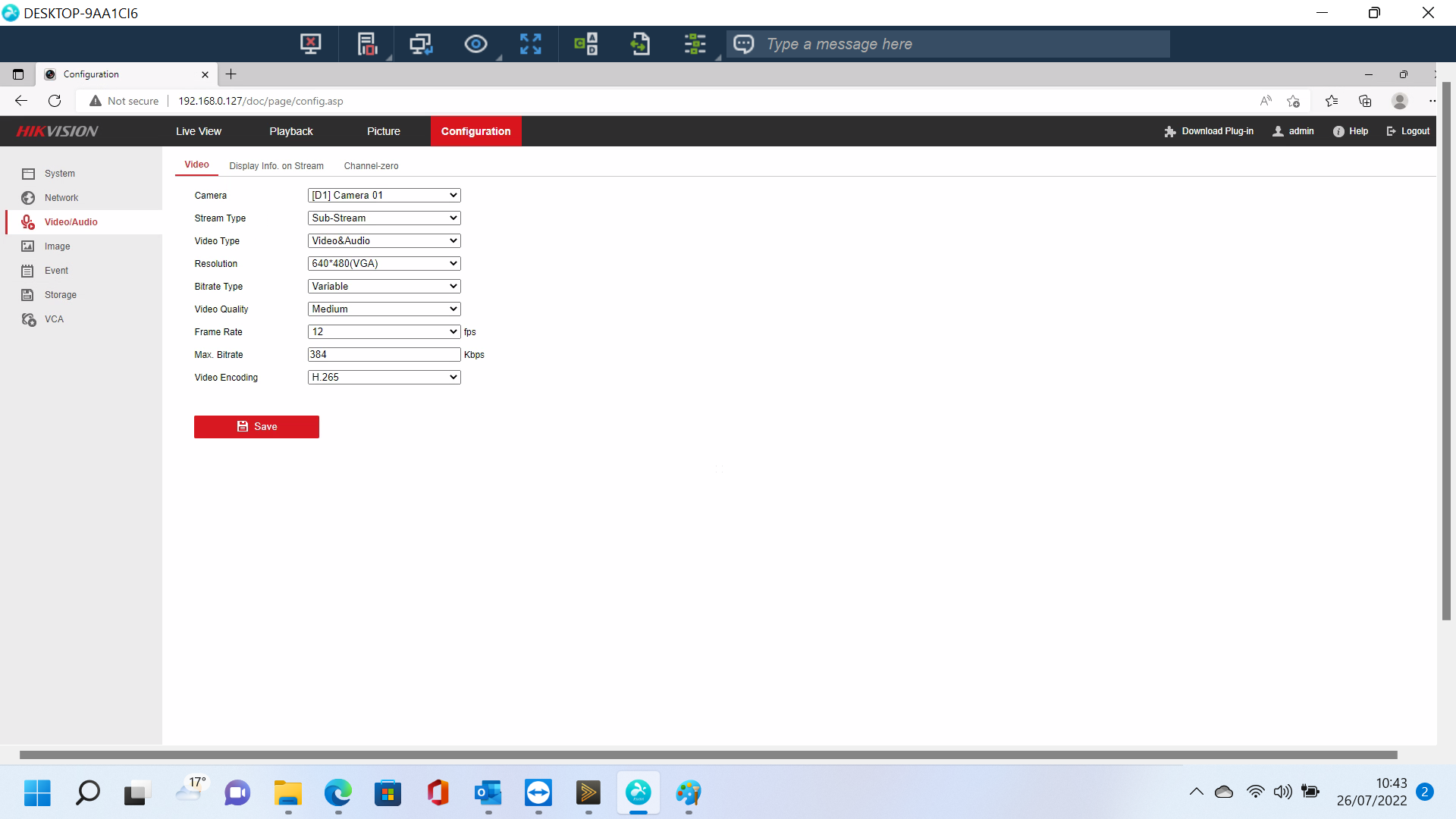Refresh the browser page

(x=55, y=101)
